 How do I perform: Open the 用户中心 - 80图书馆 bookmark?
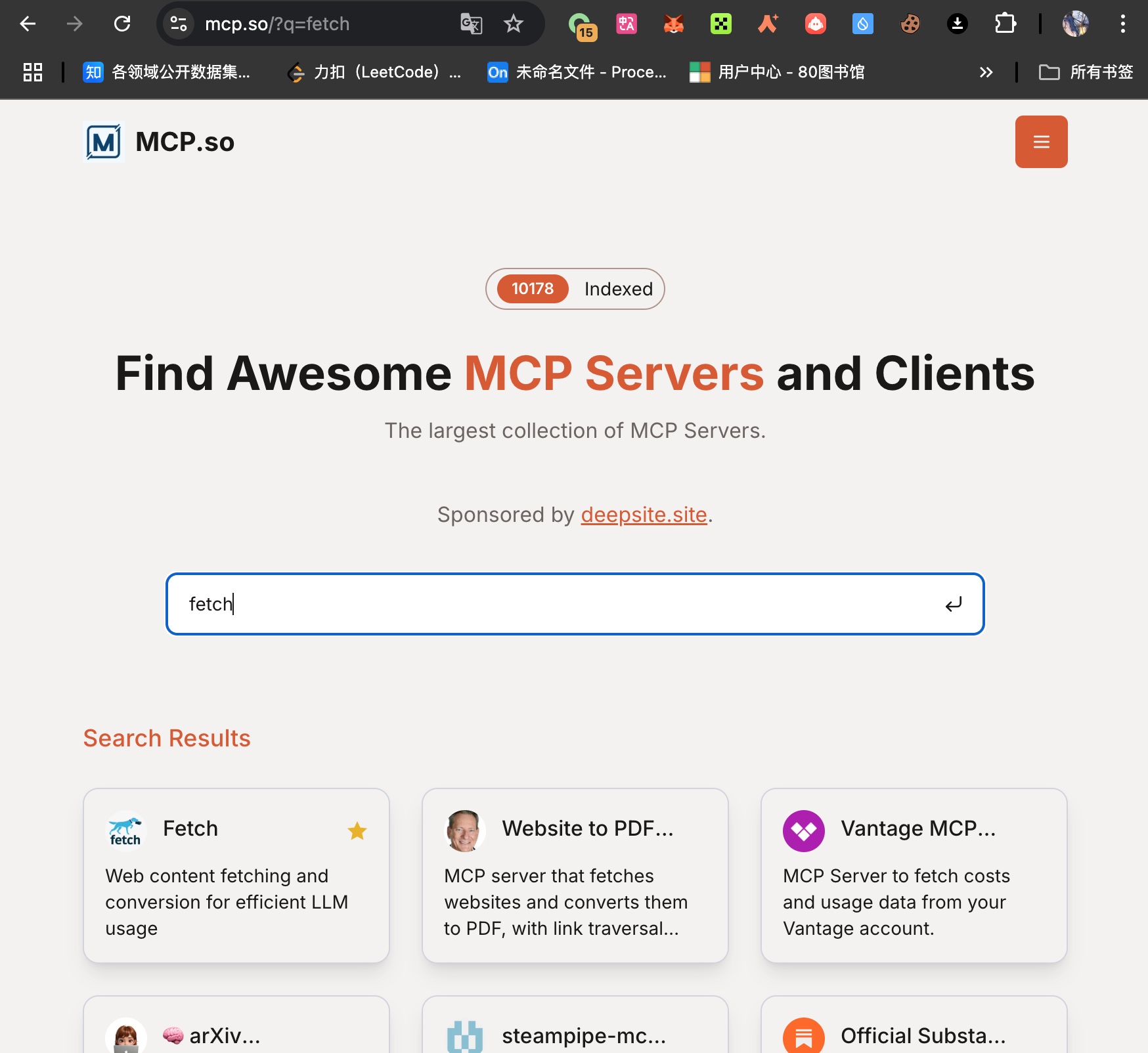(x=777, y=72)
